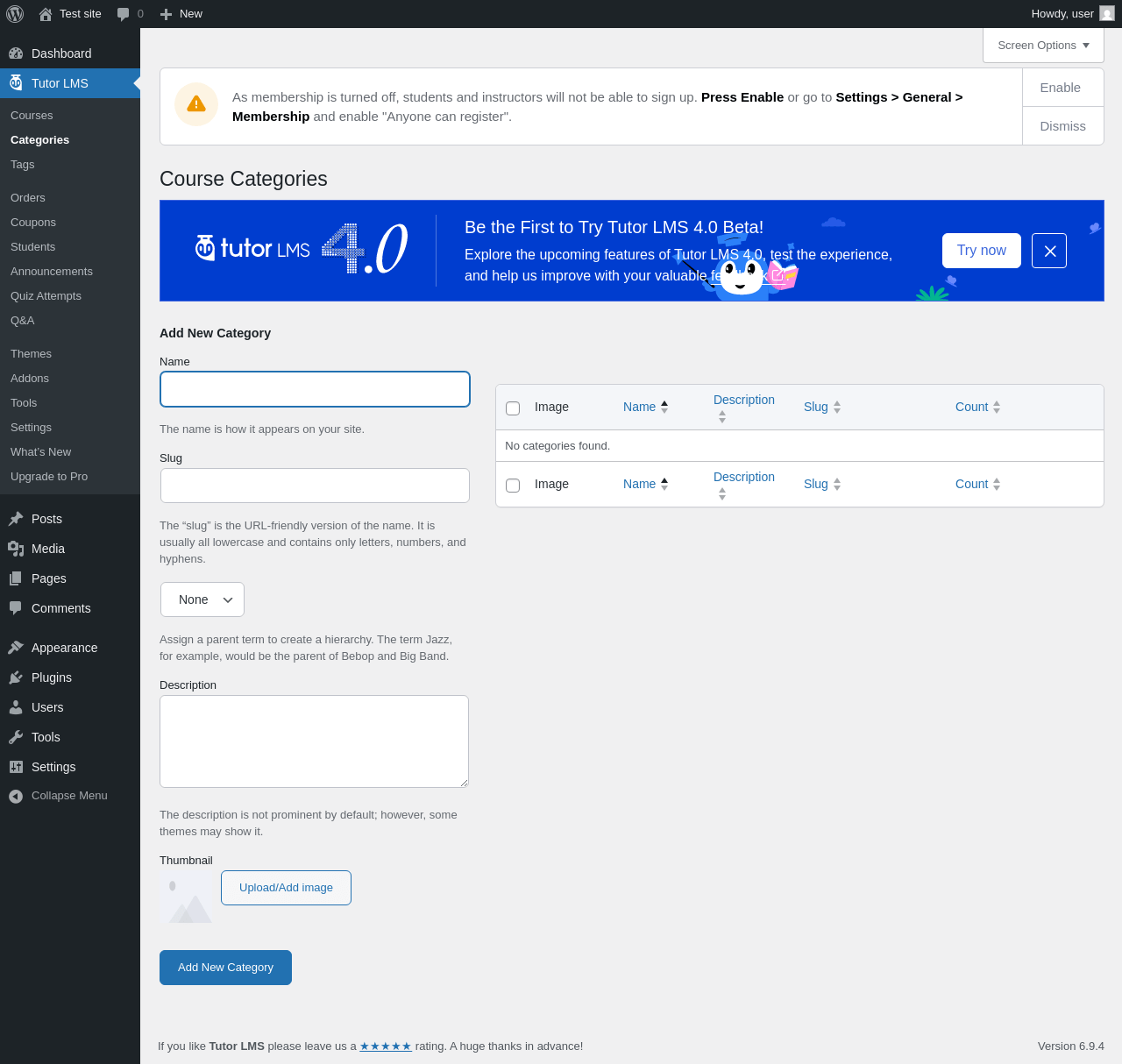This screenshot has width=1122, height=1064.
Task: Go to Orders in the sidebar
Action: click(x=28, y=198)
